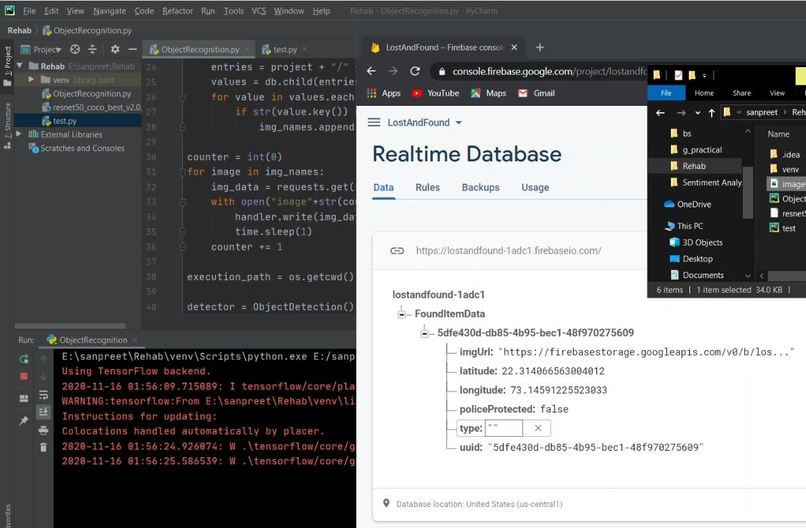Image resolution: width=806 pixels, height=528 pixels.
Task: Collapse the Rehab root project node
Action: click(x=20, y=66)
